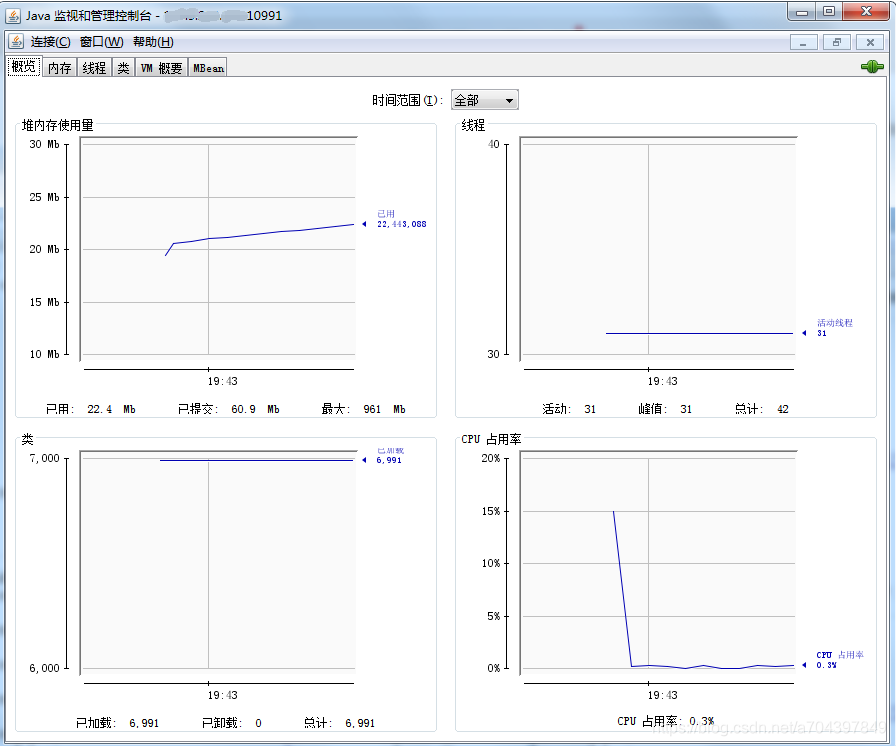Maximize the main JConsole window

click(x=829, y=11)
